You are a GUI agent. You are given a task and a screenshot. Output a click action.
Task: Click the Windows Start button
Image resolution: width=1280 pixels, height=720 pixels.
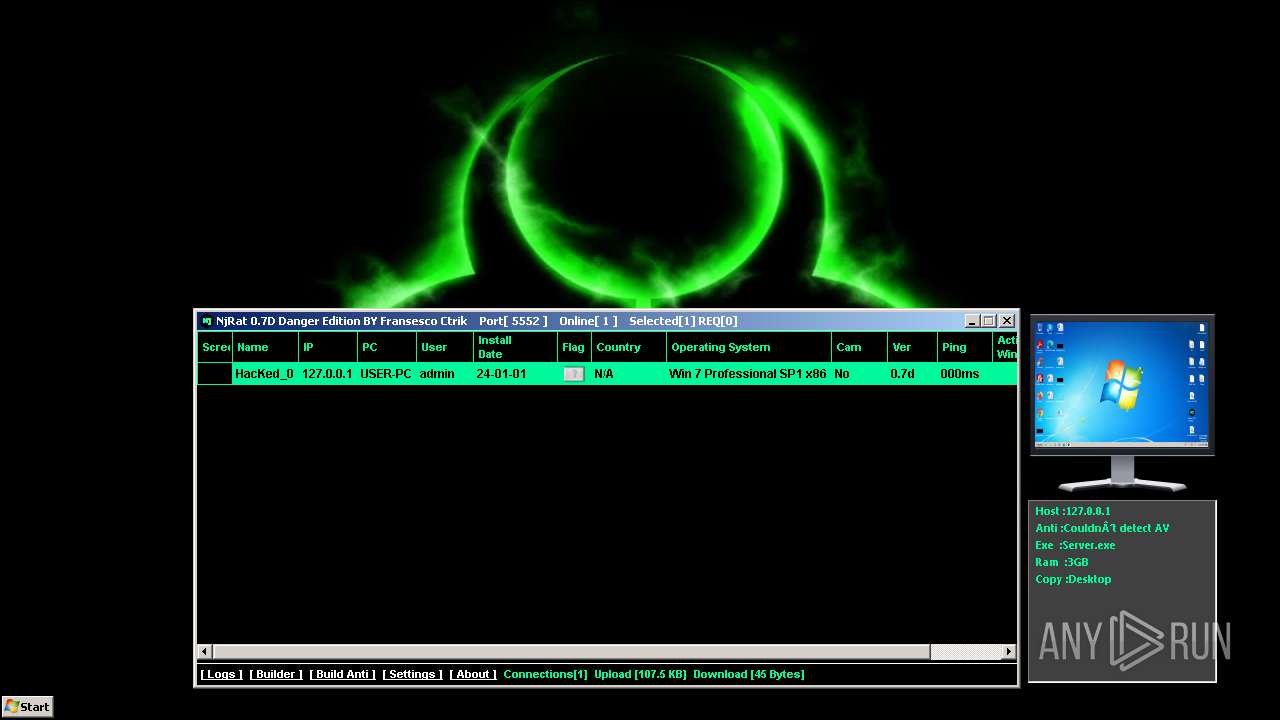click(27, 706)
